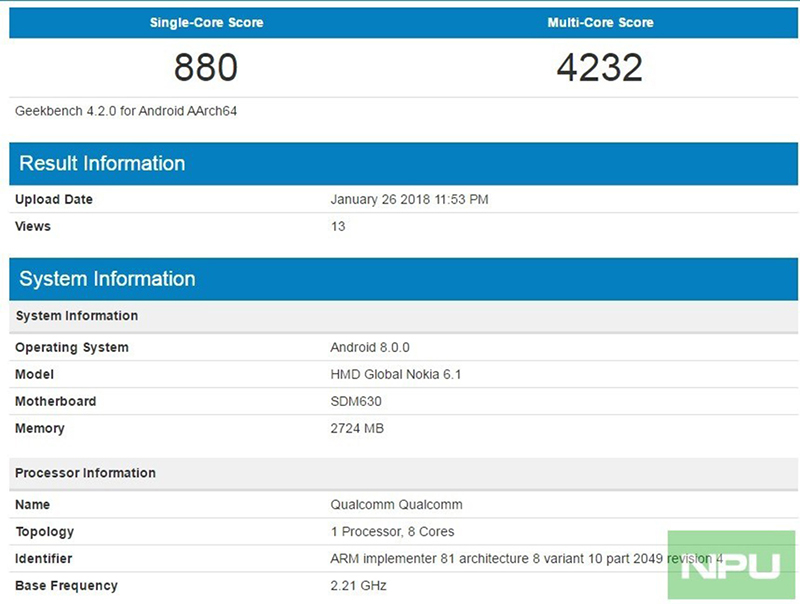Select the 'Android 8.0.0' value
Viewport: 800px width, 604px height.
(370, 348)
